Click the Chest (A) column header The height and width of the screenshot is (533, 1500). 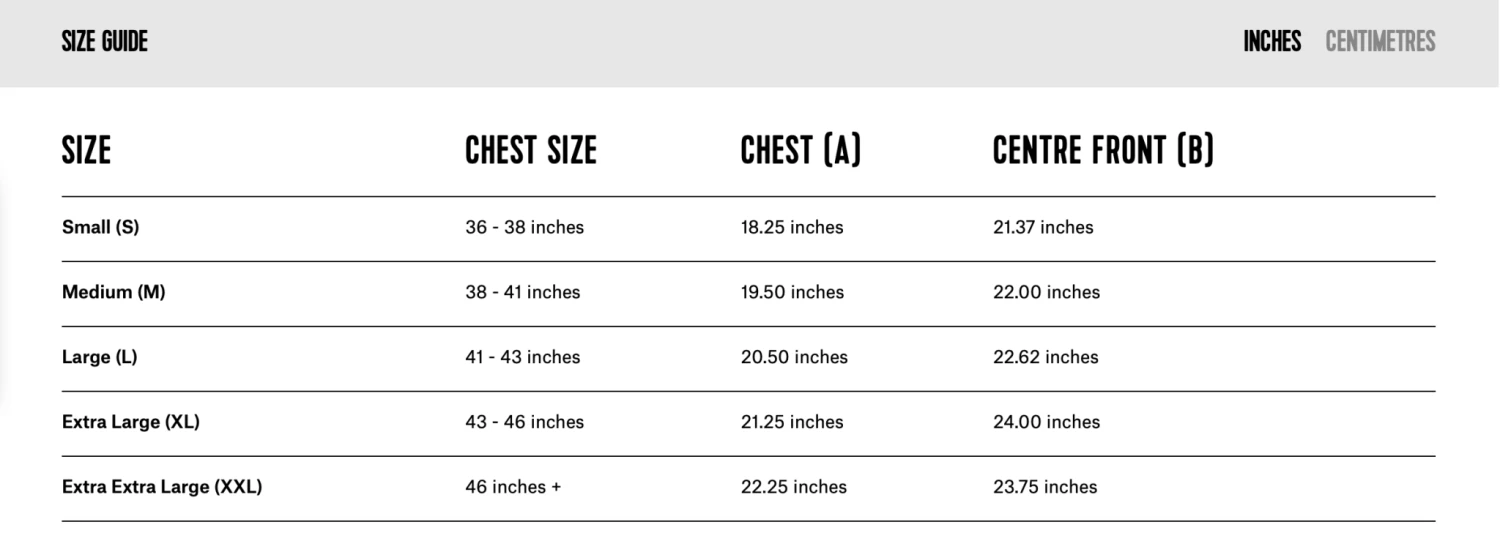[800, 151]
